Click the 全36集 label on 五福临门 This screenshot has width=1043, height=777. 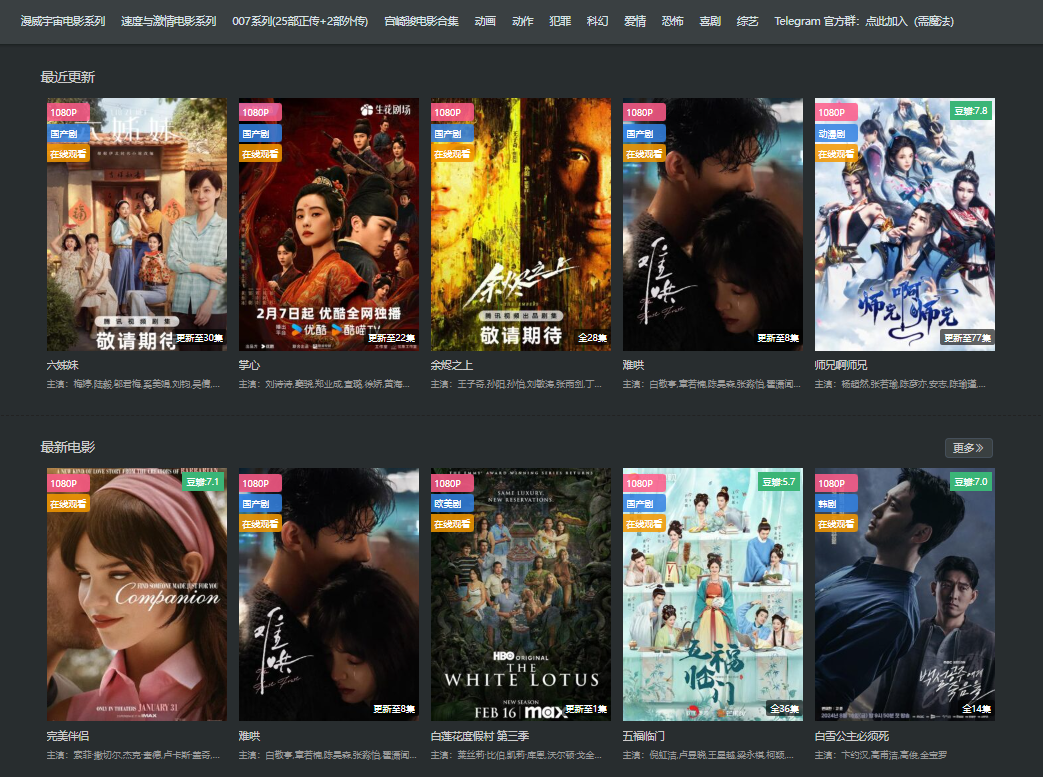point(784,709)
